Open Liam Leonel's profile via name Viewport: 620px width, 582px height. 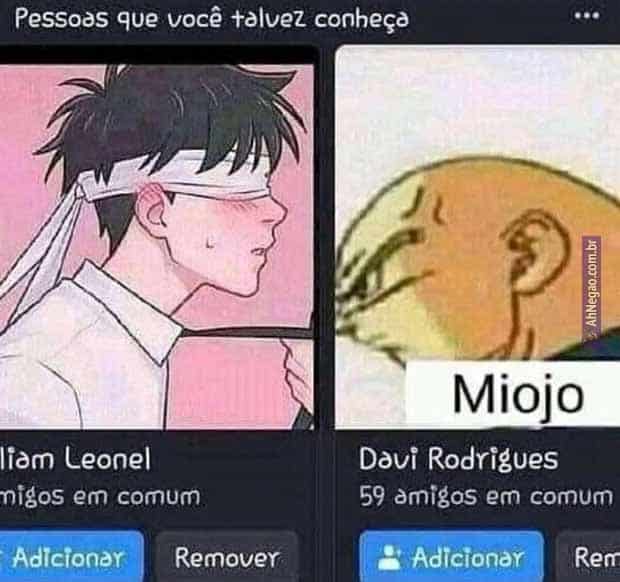pyautogui.click(x=75, y=459)
